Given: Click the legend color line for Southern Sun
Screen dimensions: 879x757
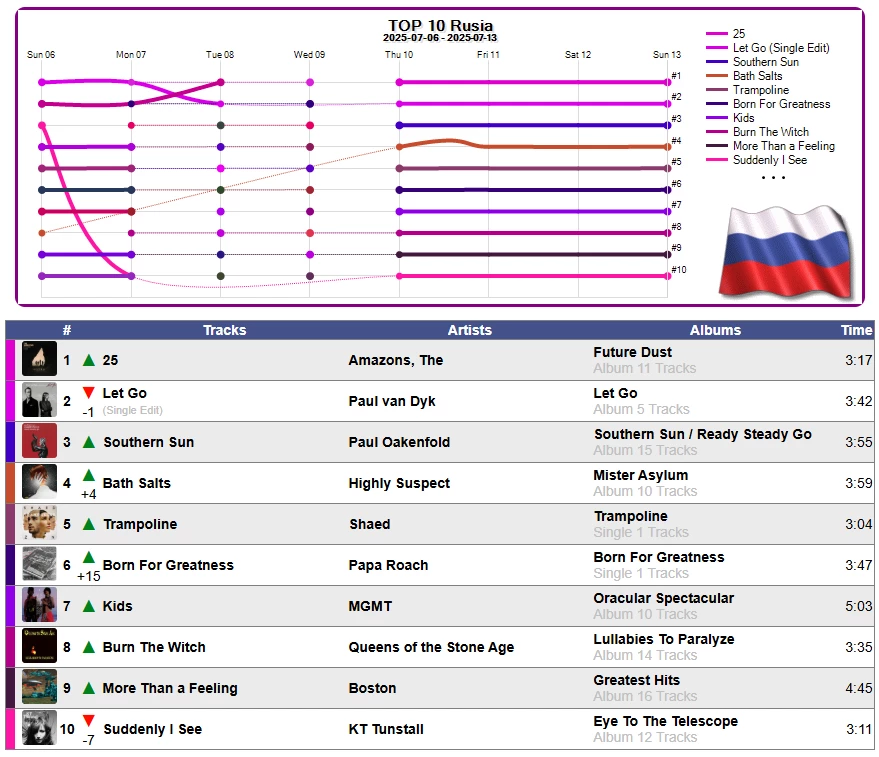Looking at the screenshot, I should 716,62.
